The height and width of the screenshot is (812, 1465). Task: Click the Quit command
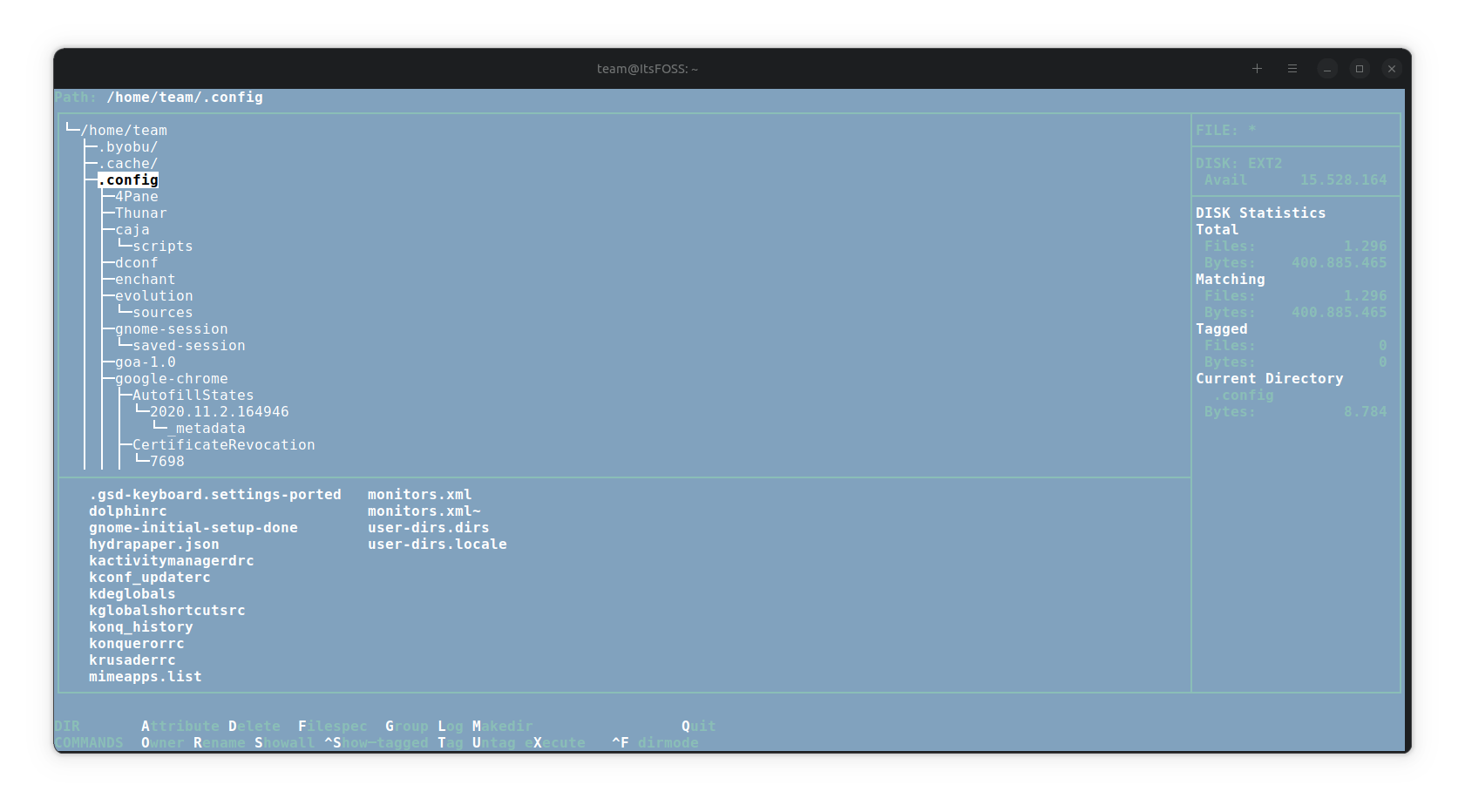[697, 725]
